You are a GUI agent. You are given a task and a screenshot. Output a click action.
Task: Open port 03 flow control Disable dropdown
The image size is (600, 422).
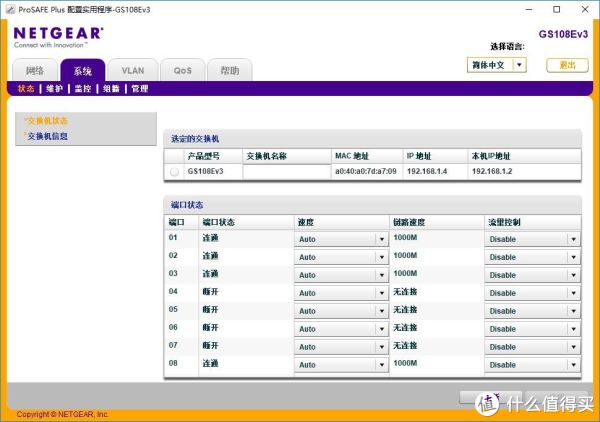(532, 275)
